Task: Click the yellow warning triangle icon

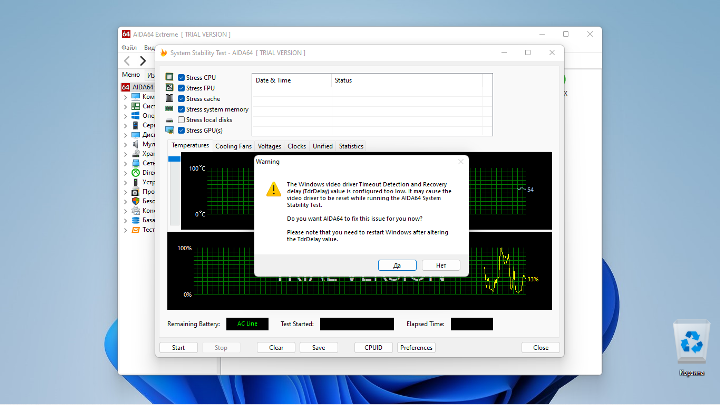Action: tap(274, 189)
